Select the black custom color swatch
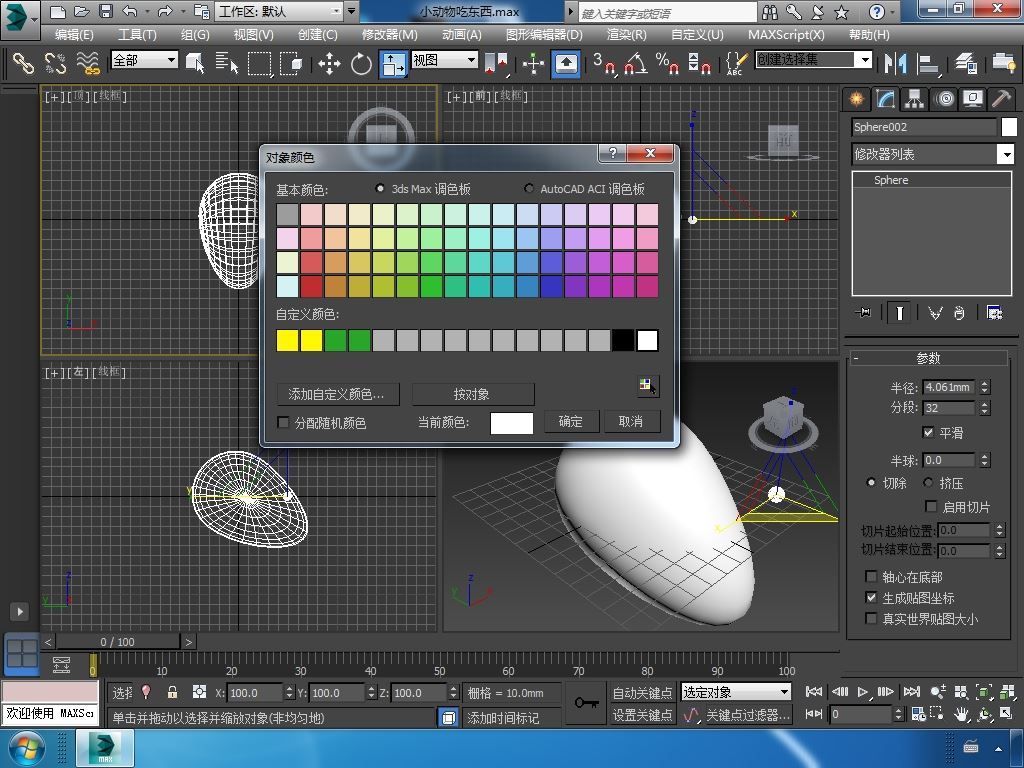Screen dimensions: 1024x768 623,340
